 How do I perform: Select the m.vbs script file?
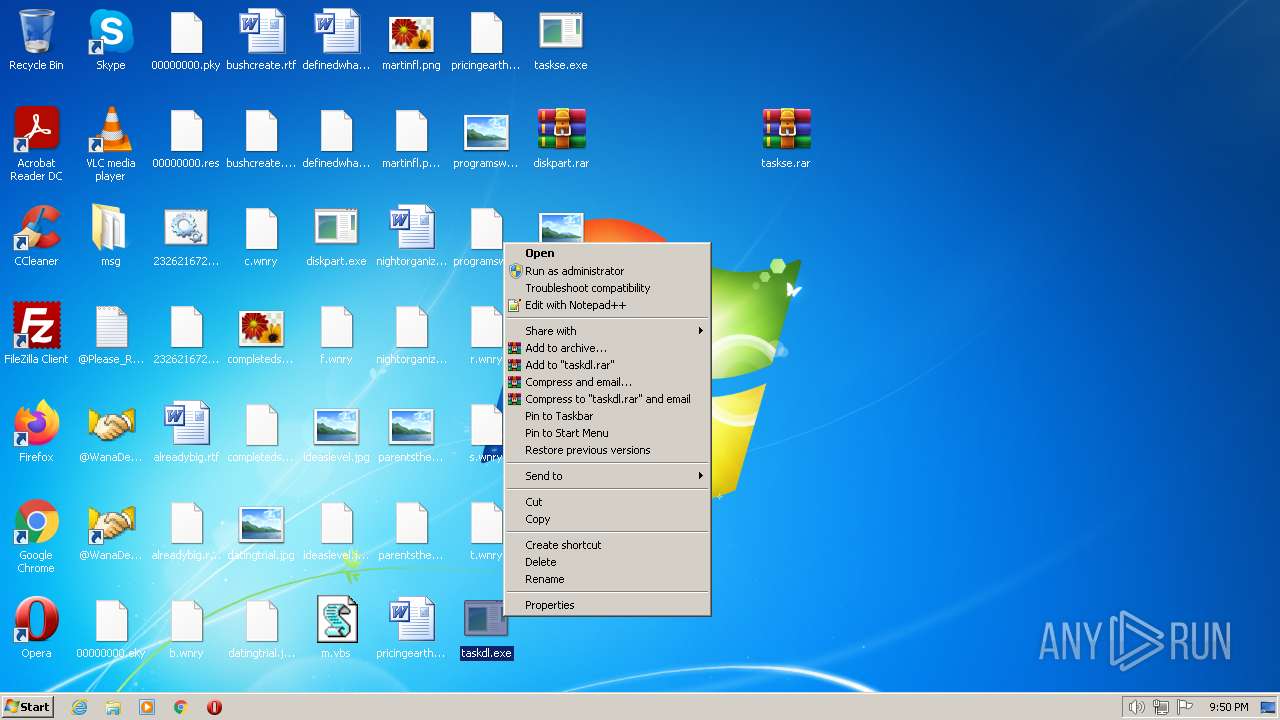click(x=336, y=628)
